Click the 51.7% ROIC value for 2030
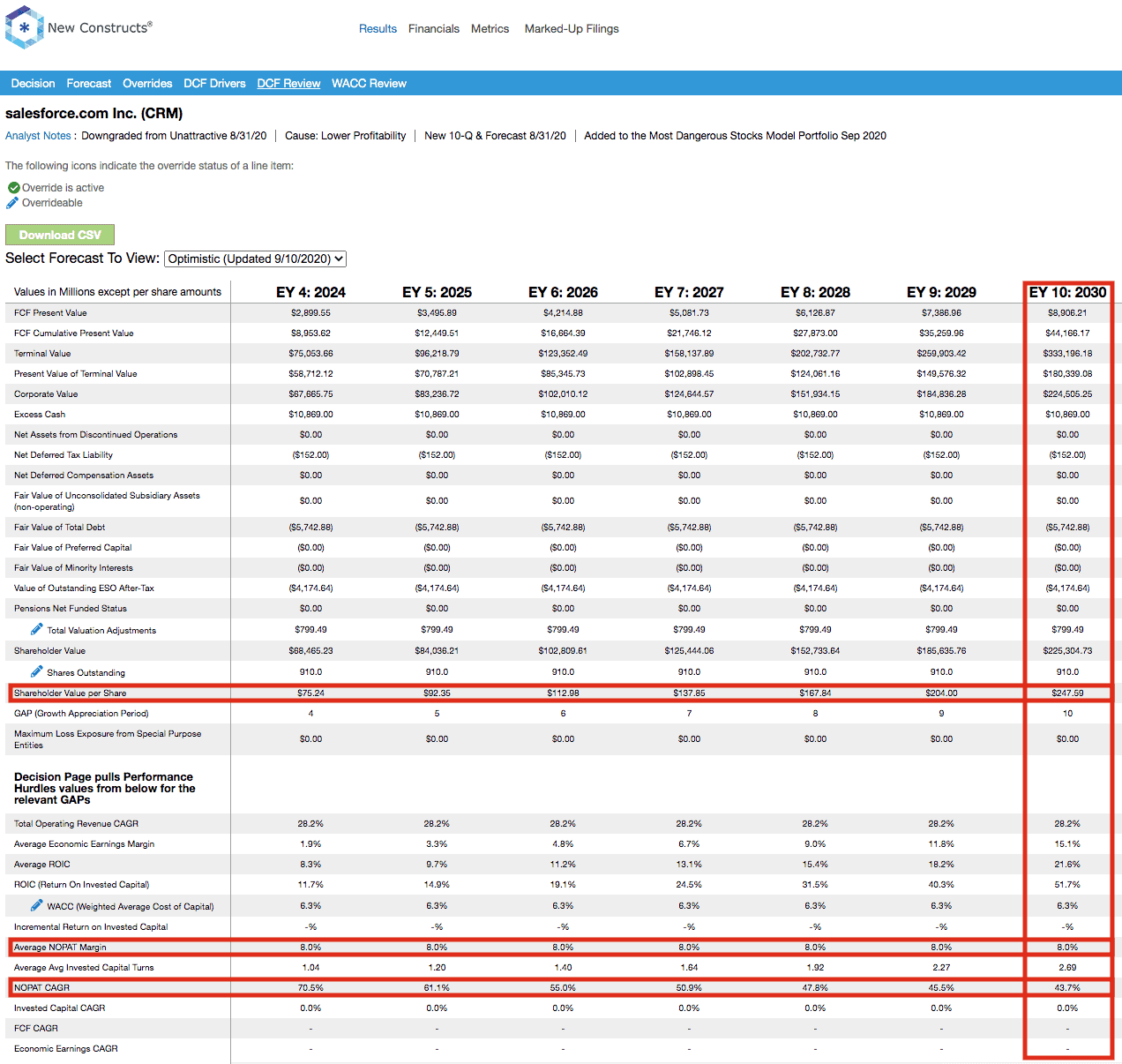This screenshot has height=1064, width=1122. pos(1067,885)
